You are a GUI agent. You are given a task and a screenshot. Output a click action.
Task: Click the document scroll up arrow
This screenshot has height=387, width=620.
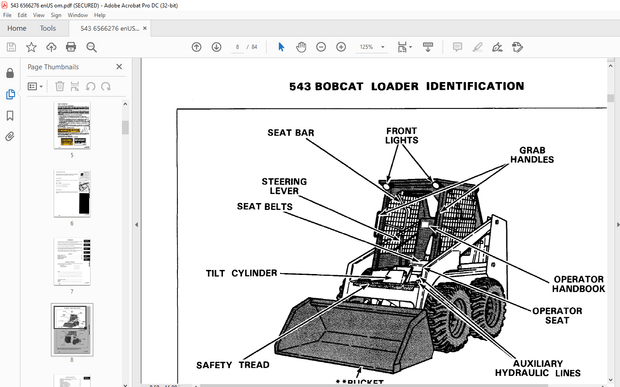(x=611, y=66)
